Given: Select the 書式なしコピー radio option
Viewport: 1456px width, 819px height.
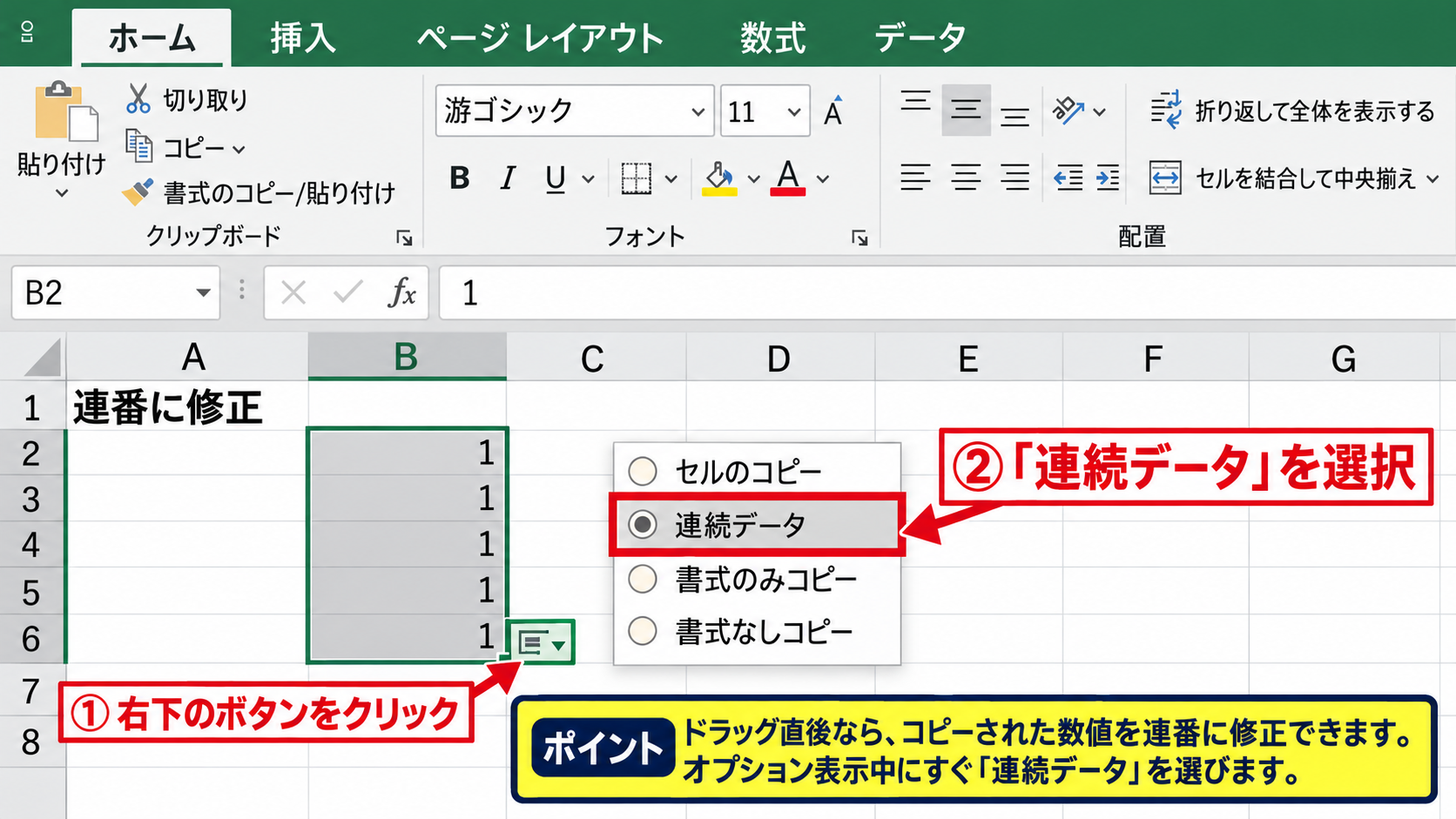Looking at the screenshot, I should [x=643, y=631].
